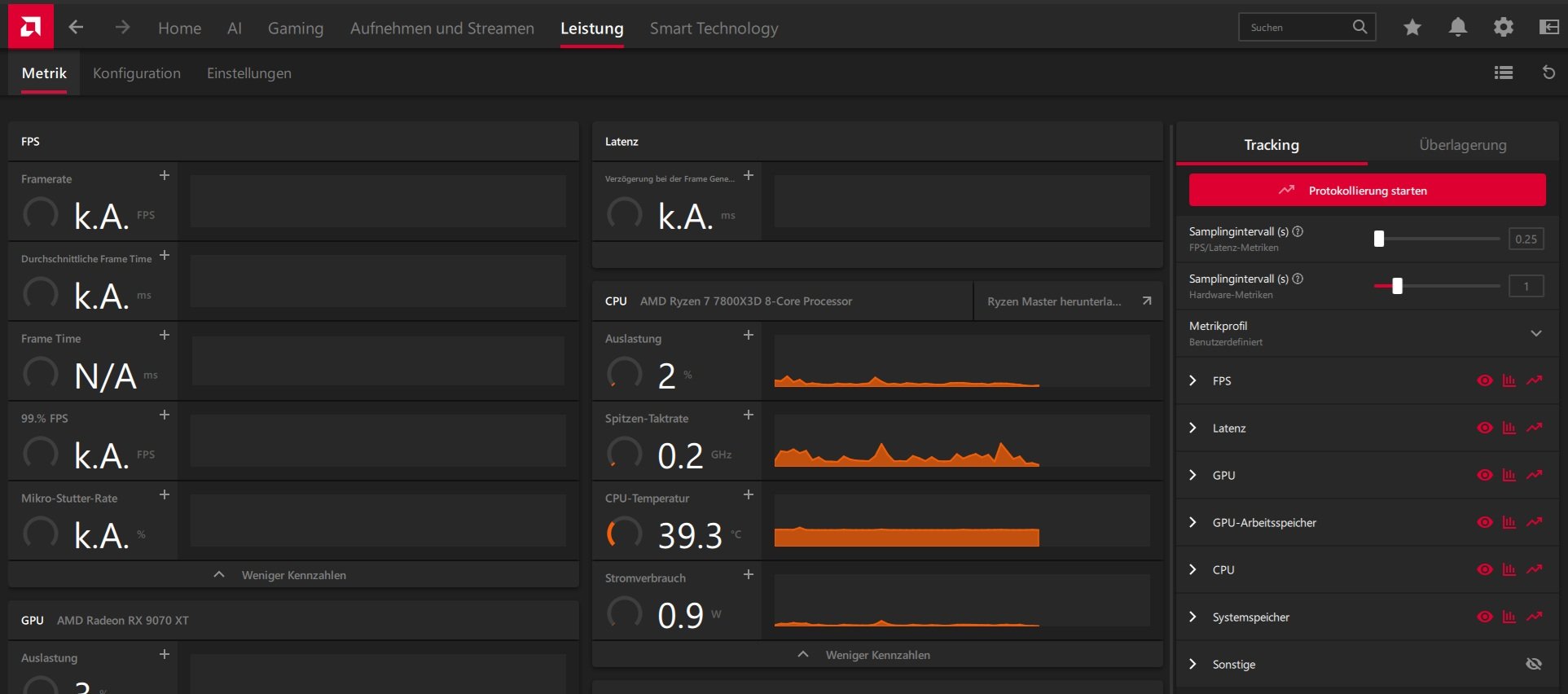Open notifications bell icon
This screenshot has height=694, width=1568.
pyautogui.click(x=1458, y=28)
